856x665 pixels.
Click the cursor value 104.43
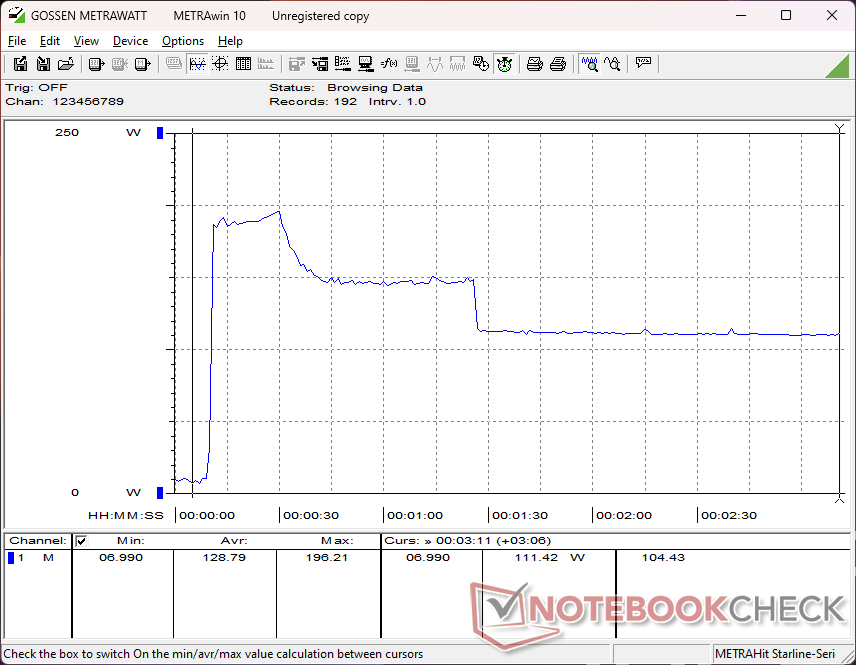coord(663,557)
